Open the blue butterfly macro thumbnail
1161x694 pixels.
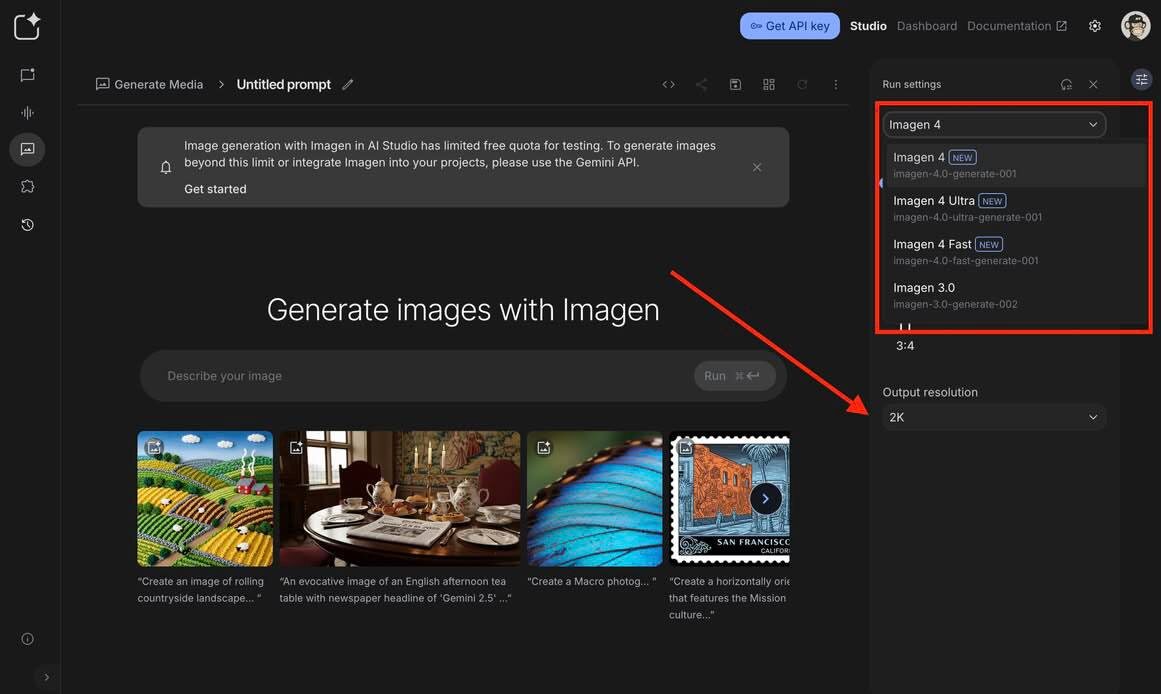595,498
